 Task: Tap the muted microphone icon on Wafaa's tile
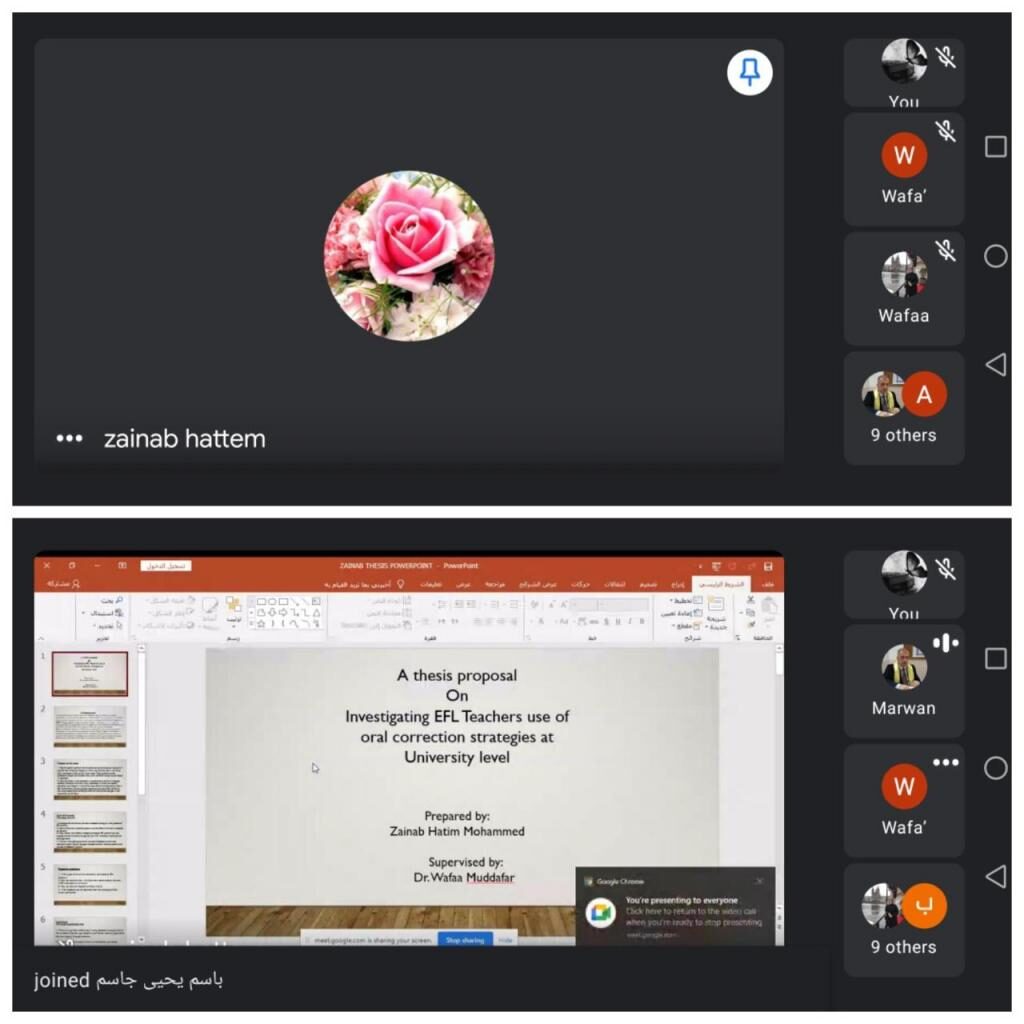click(944, 250)
